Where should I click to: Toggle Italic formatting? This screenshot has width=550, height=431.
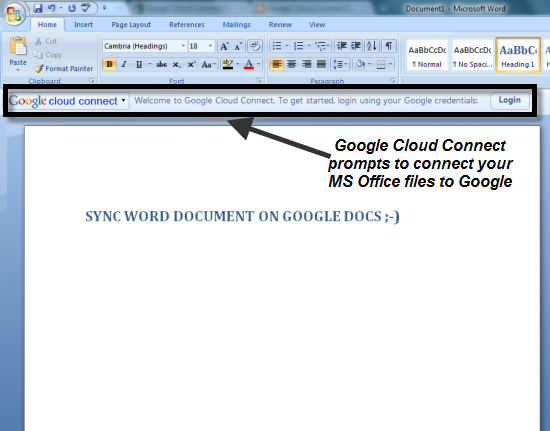(124, 65)
